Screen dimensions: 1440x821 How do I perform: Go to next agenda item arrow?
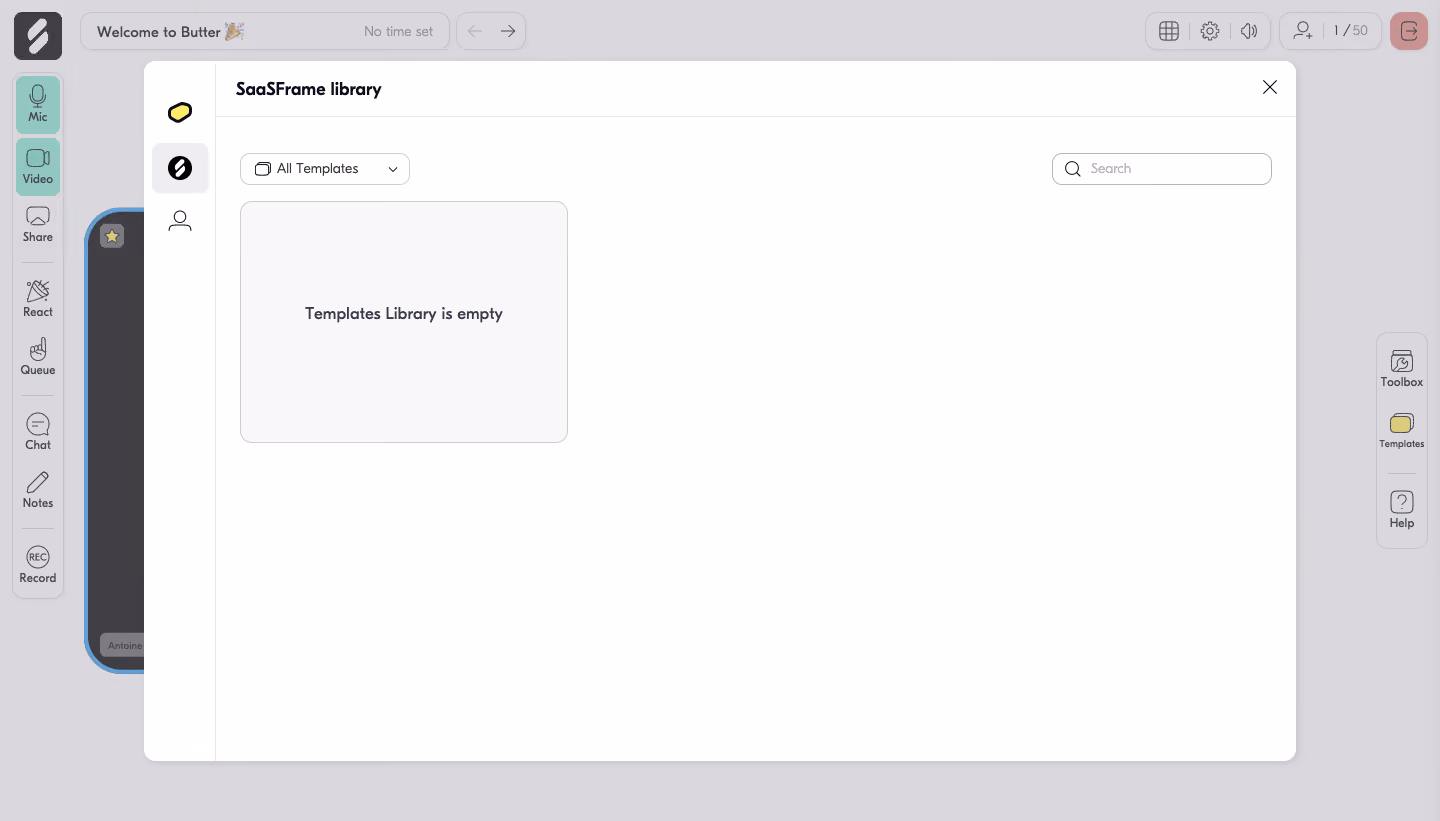click(x=508, y=31)
